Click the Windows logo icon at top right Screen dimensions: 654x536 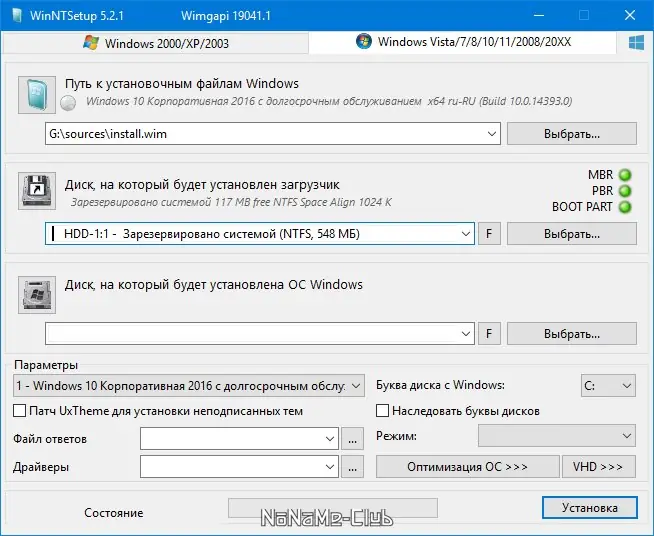click(x=636, y=43)
